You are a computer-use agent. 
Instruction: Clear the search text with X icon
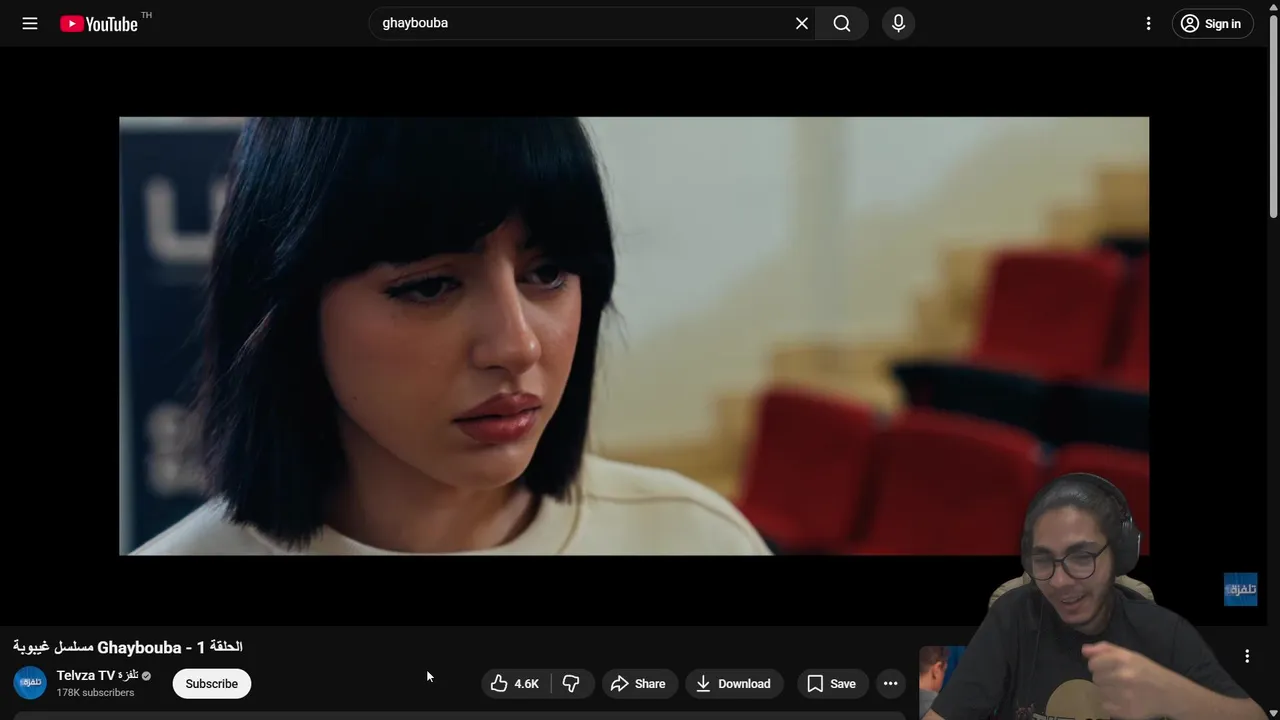(802, 23)
